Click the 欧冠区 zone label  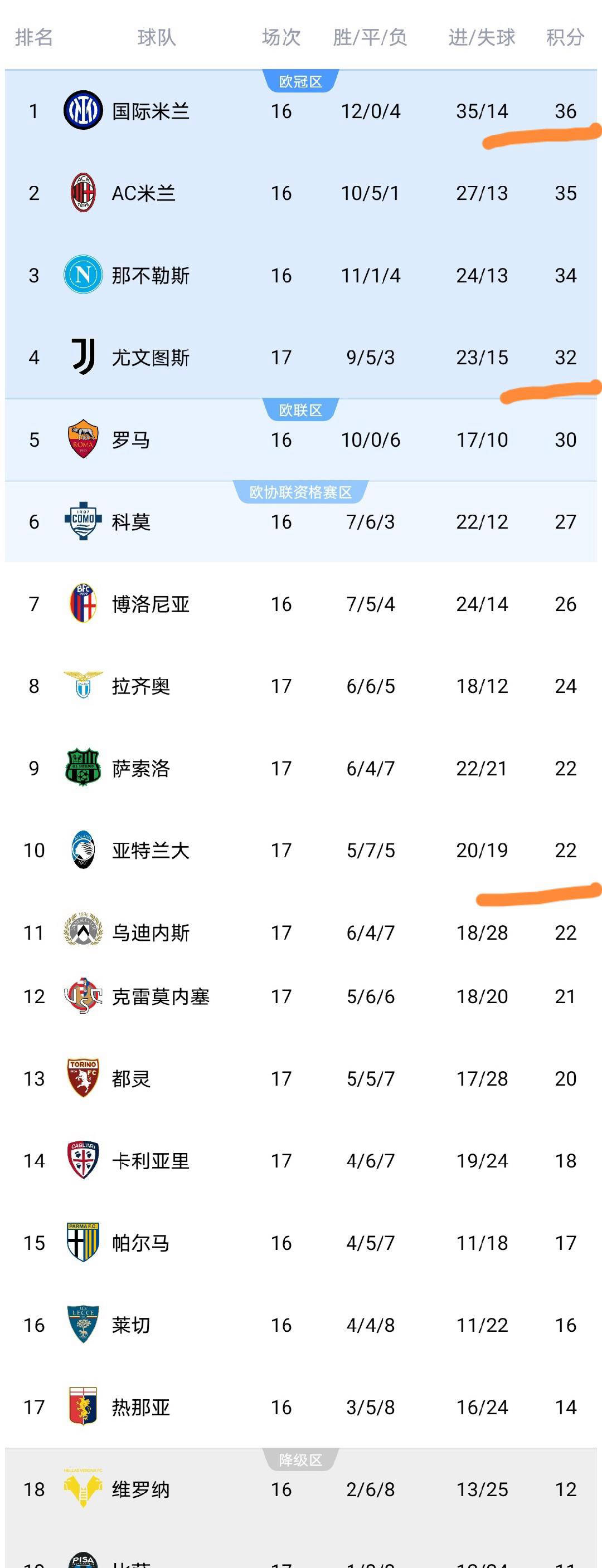[x=300, y=81]
